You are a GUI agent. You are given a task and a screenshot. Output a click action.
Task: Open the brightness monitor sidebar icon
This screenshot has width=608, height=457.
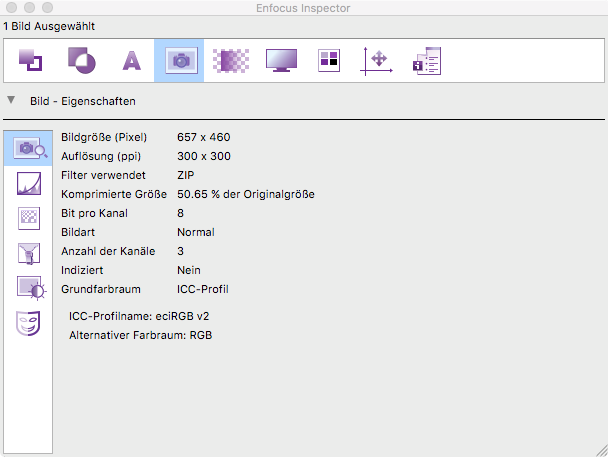coord(29,288)
